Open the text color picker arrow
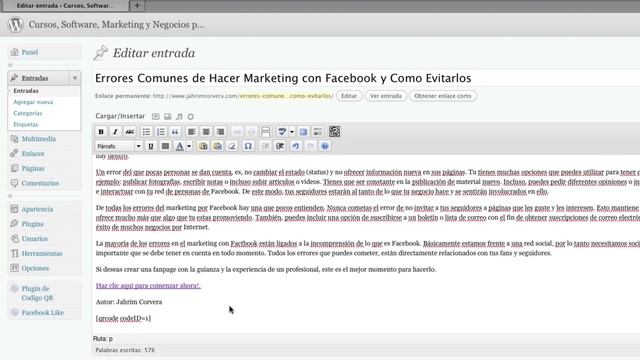This screenshot has width=640, height=360. click(x=189, y=146)
